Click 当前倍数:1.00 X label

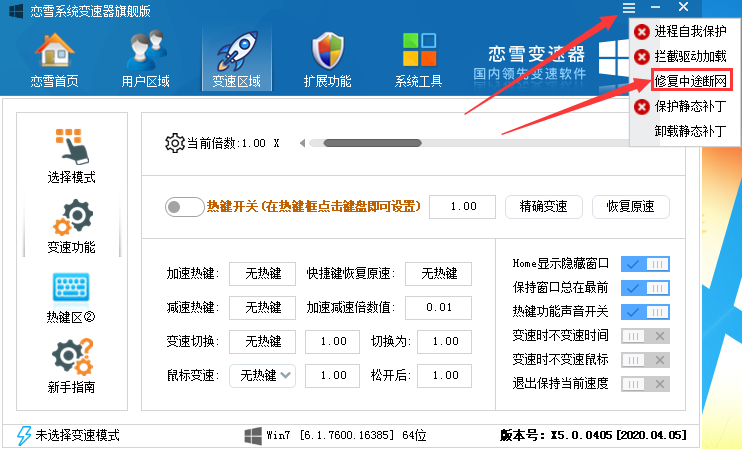[233, 143]
